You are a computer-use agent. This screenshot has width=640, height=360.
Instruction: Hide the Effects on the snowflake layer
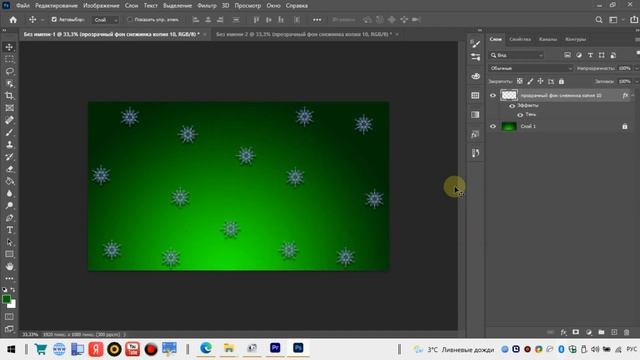(512, 106)
